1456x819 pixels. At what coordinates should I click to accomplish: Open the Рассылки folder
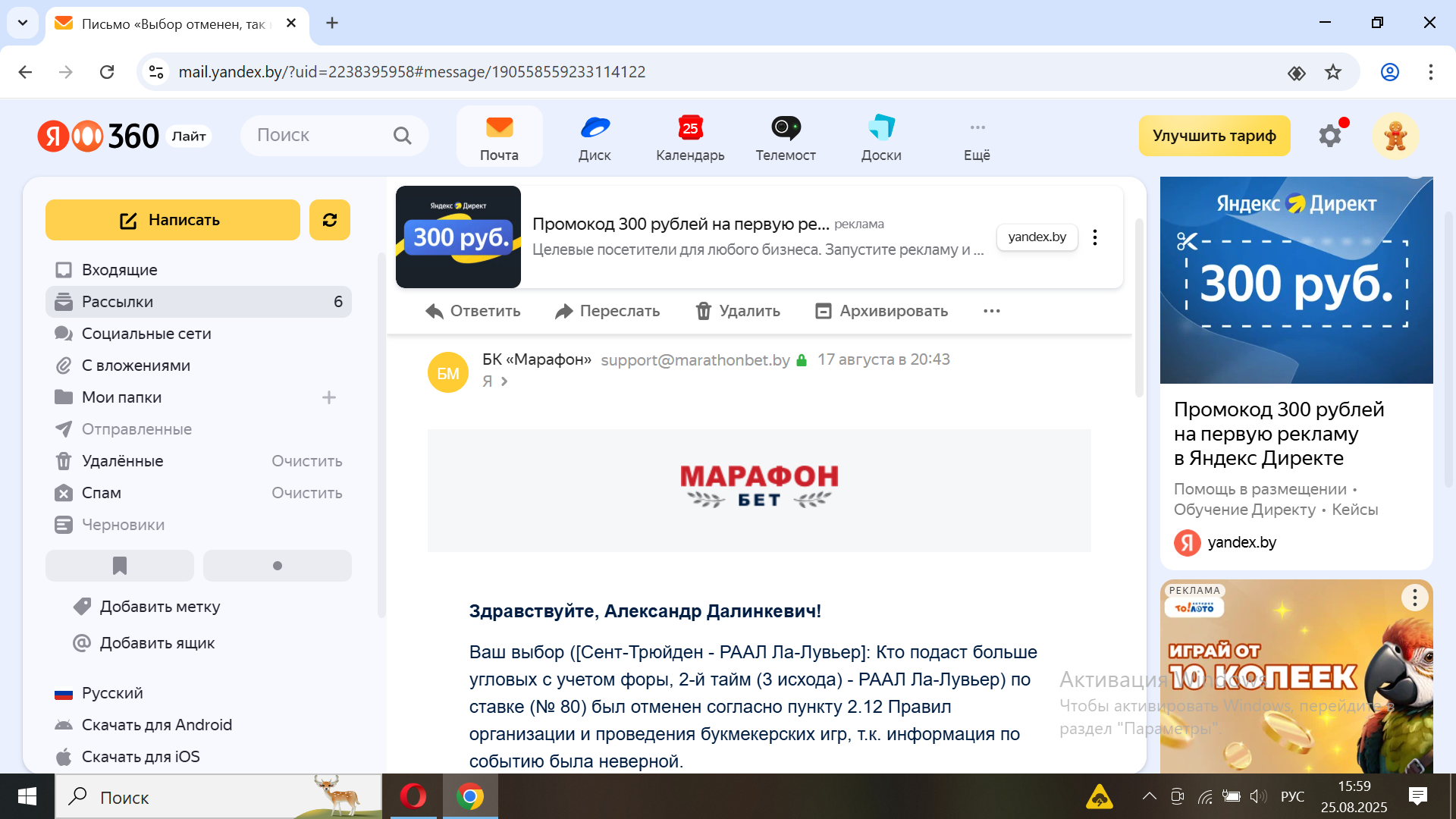click(x=198, y=302)
